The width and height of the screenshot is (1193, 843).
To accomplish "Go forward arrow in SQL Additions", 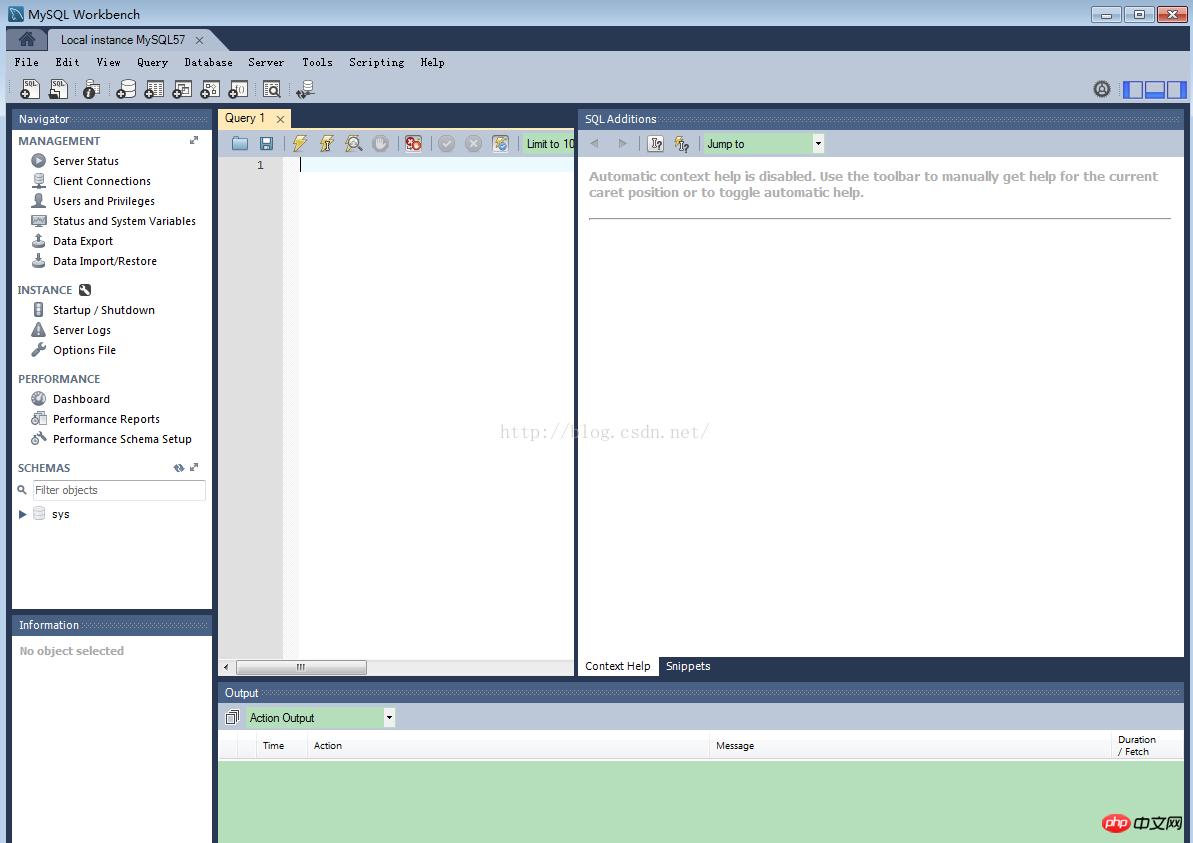I will coord(622,143).
